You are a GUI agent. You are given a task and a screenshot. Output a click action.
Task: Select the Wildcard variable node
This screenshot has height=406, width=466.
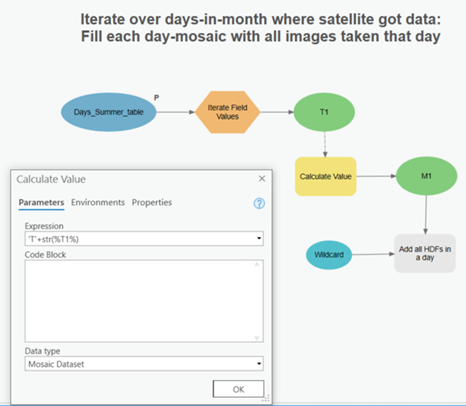329,255
